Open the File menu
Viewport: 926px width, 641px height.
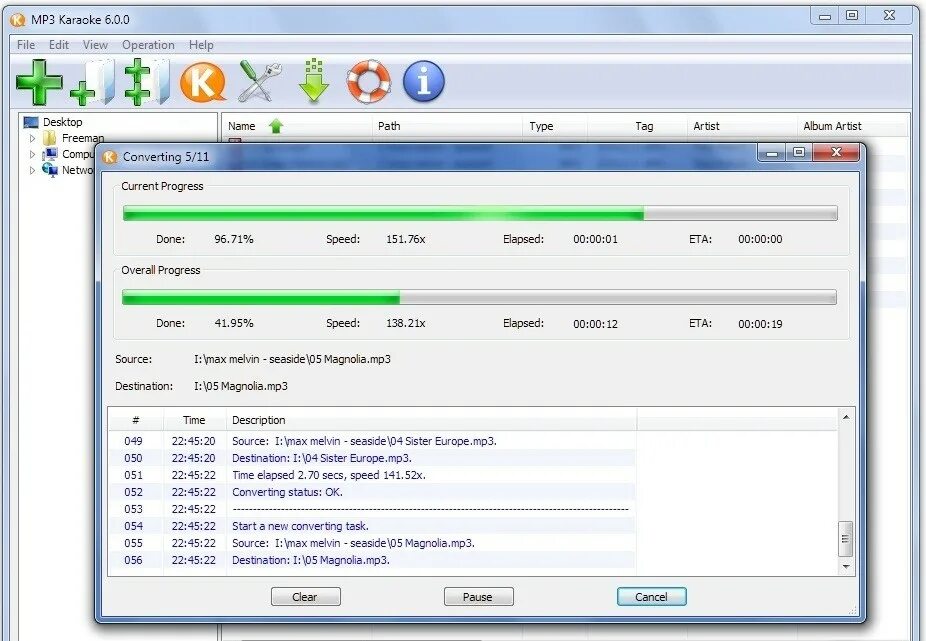pyautogui.click(x=25, y=45)
